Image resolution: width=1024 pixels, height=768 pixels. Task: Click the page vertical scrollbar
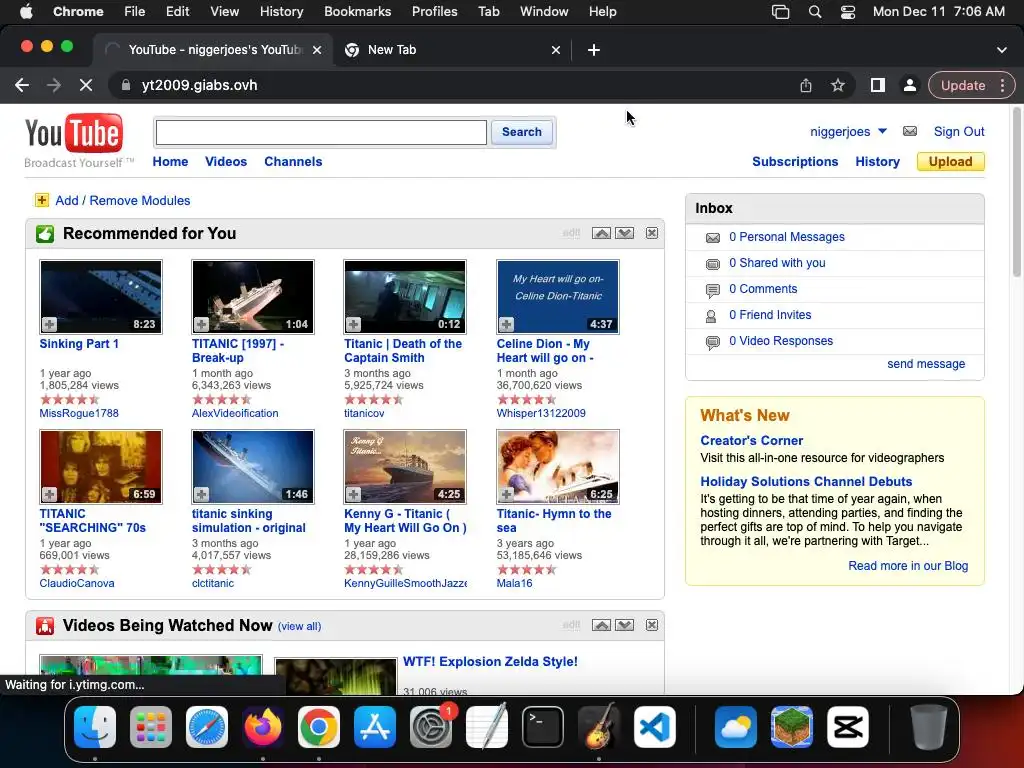tap(1017, 192)
